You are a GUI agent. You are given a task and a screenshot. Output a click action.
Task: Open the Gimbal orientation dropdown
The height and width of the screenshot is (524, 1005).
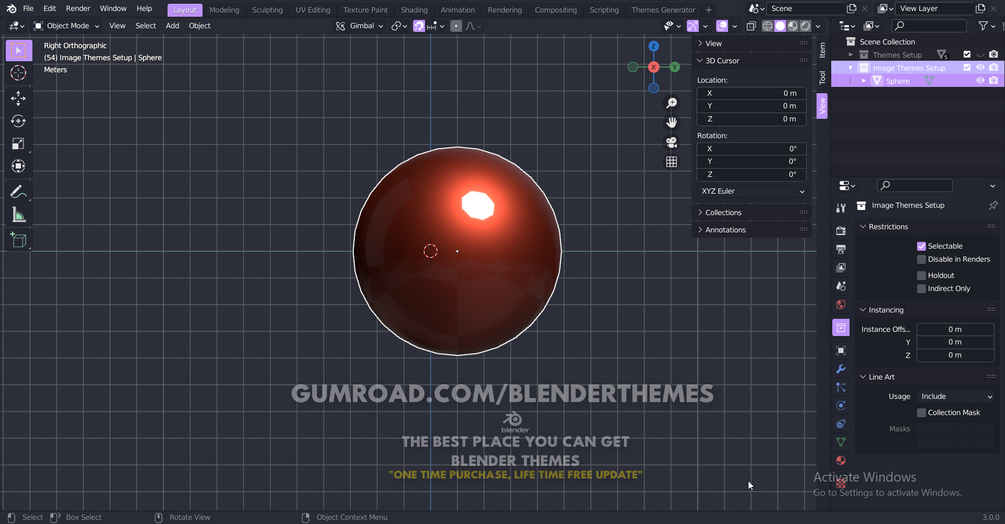(x=360, y=26)
